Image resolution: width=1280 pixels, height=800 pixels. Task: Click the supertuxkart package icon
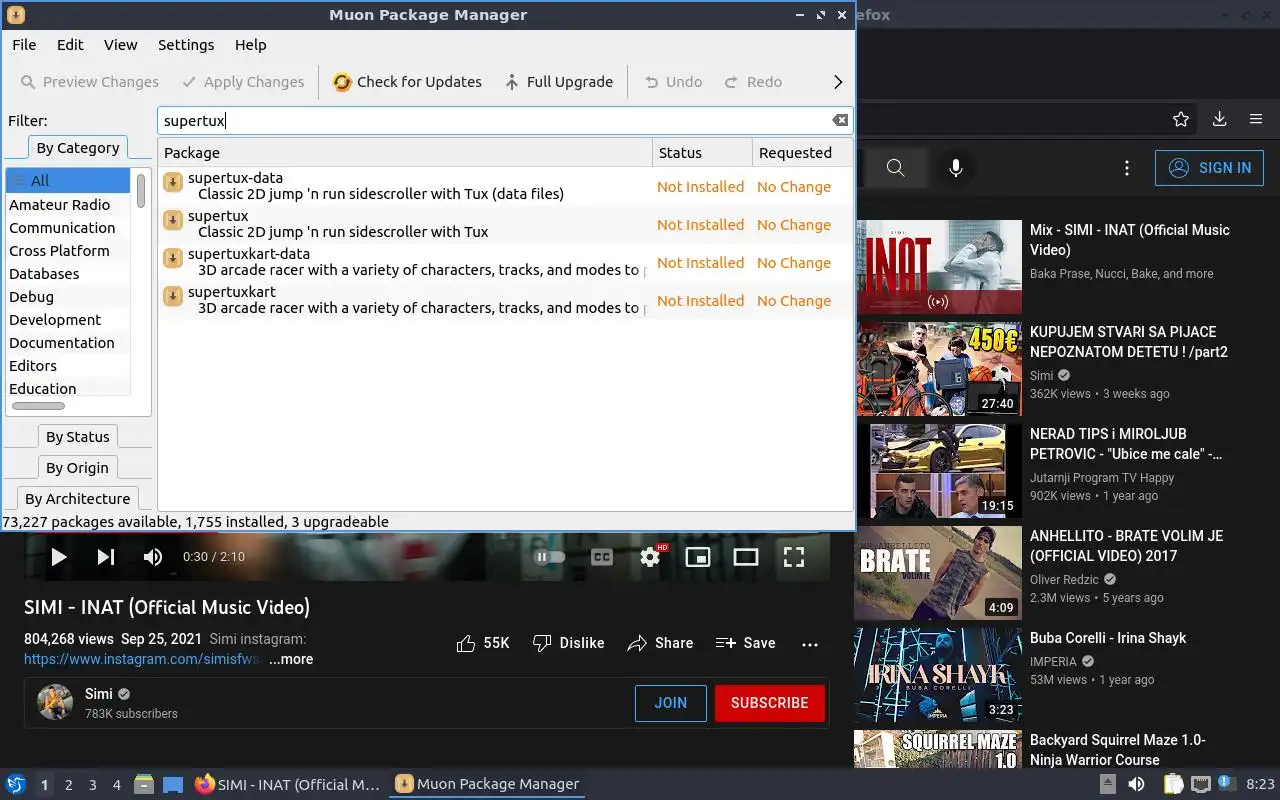[x=172, y=295]
